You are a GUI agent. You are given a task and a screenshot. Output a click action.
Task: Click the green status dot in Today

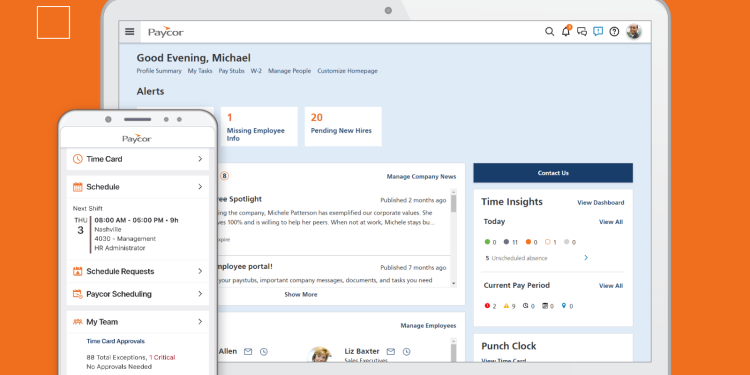click(487, 242)
